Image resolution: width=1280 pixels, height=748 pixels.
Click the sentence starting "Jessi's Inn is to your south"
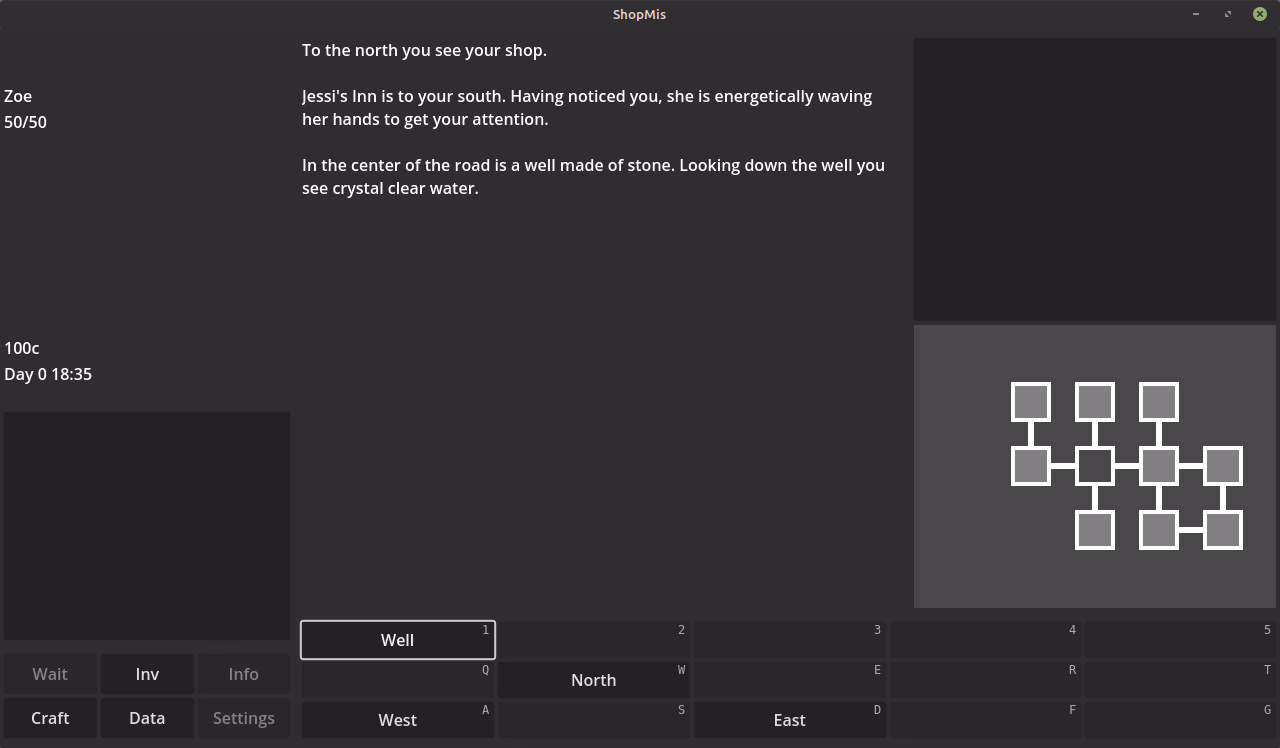point(587,108)
